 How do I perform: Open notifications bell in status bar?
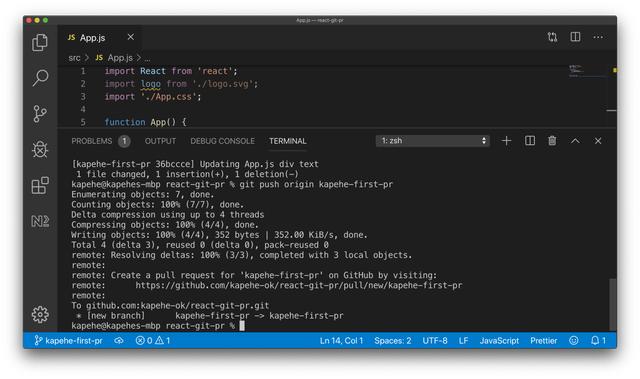click(x=598, y=341)
